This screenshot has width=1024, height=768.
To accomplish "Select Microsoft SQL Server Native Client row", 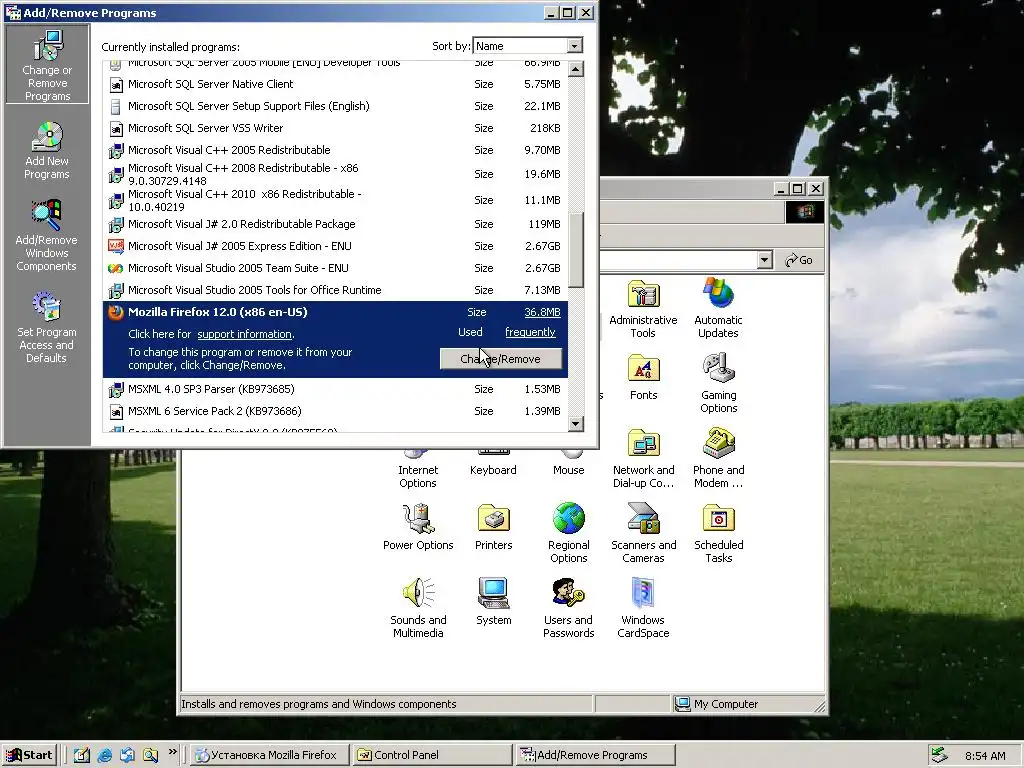I will click(x=335, y=84).
